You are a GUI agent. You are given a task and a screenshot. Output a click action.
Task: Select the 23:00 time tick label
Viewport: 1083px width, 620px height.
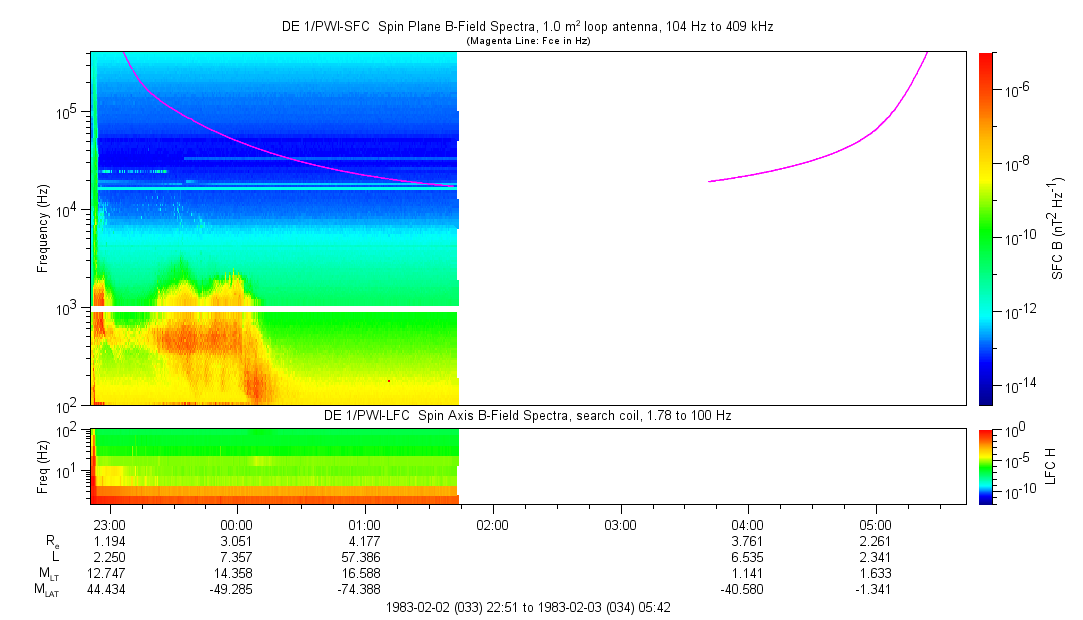point(108,525)
